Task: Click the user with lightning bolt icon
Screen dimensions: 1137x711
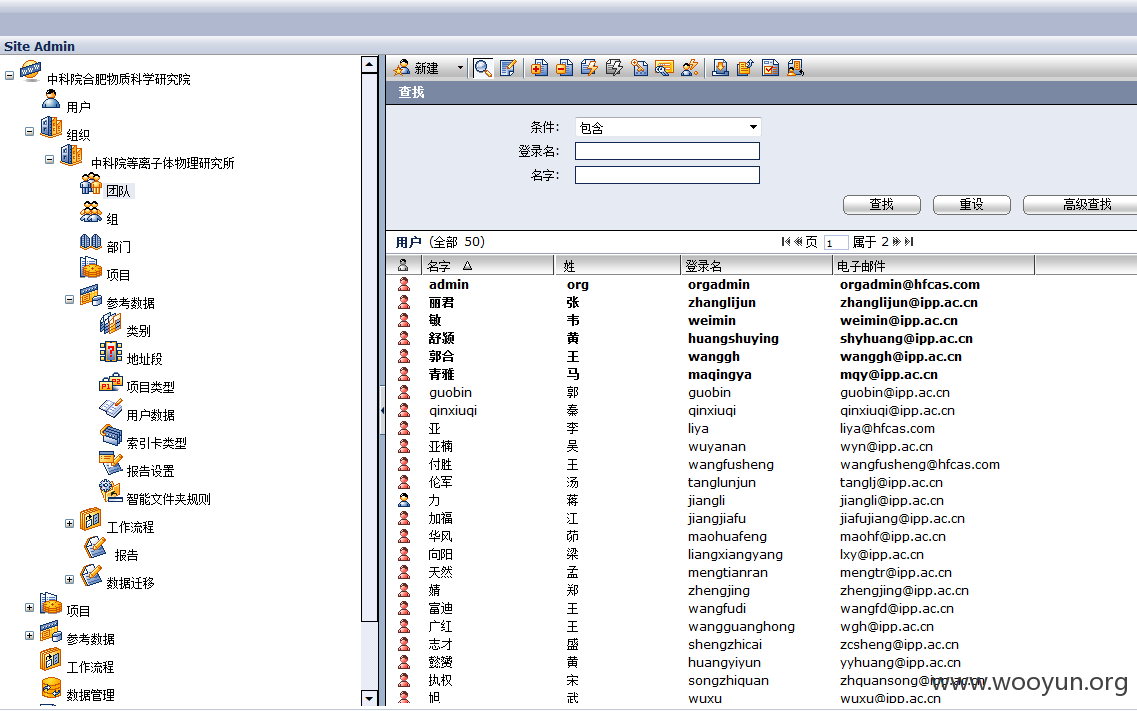Action: click(690, 68)
